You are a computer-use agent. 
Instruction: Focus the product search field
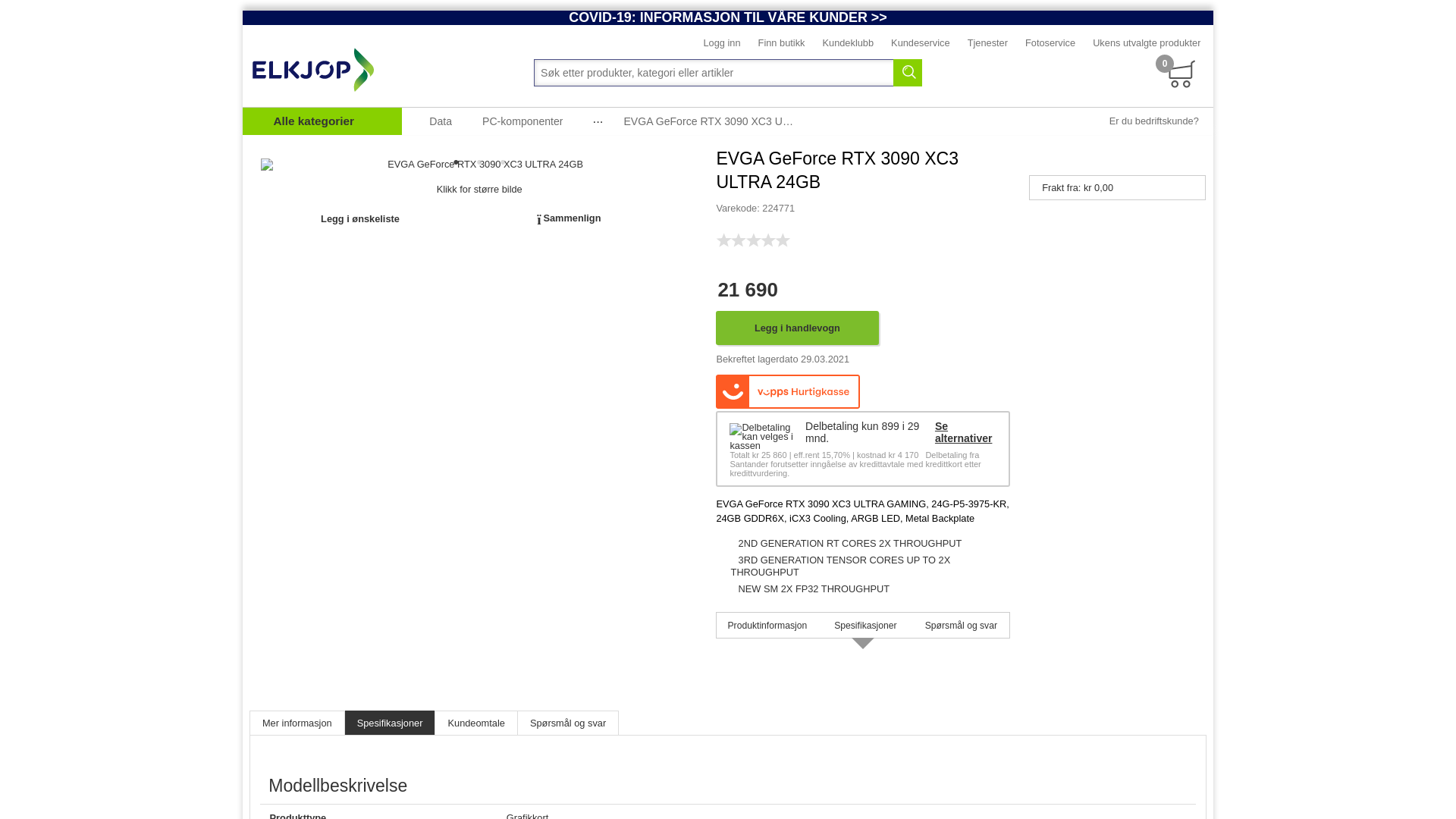pos(714,73)
